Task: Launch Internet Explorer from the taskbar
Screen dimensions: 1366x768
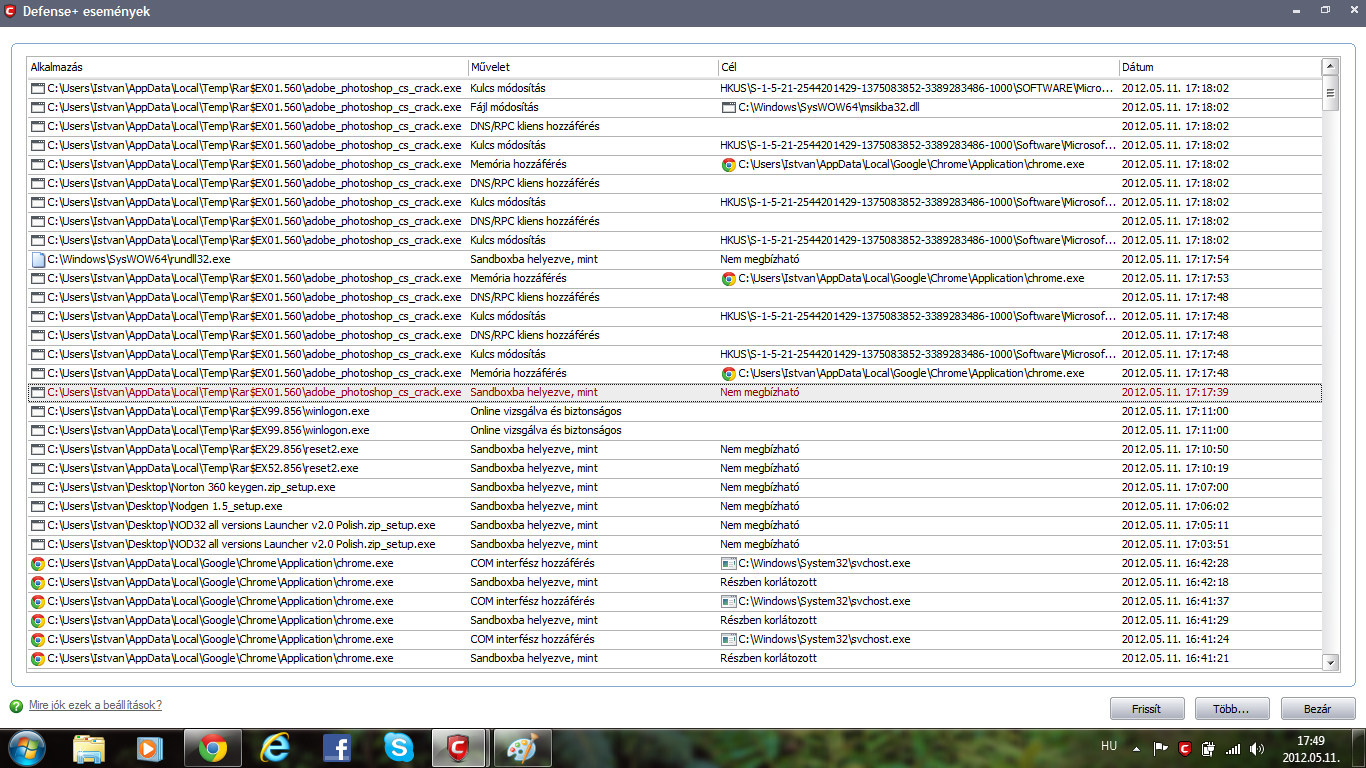Action: 274,748
